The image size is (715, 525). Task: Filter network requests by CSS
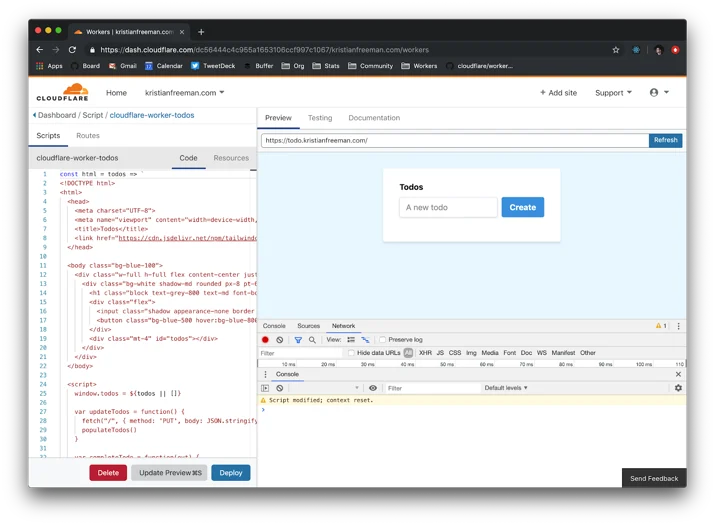pyautogui.click(x=455, y=353)
